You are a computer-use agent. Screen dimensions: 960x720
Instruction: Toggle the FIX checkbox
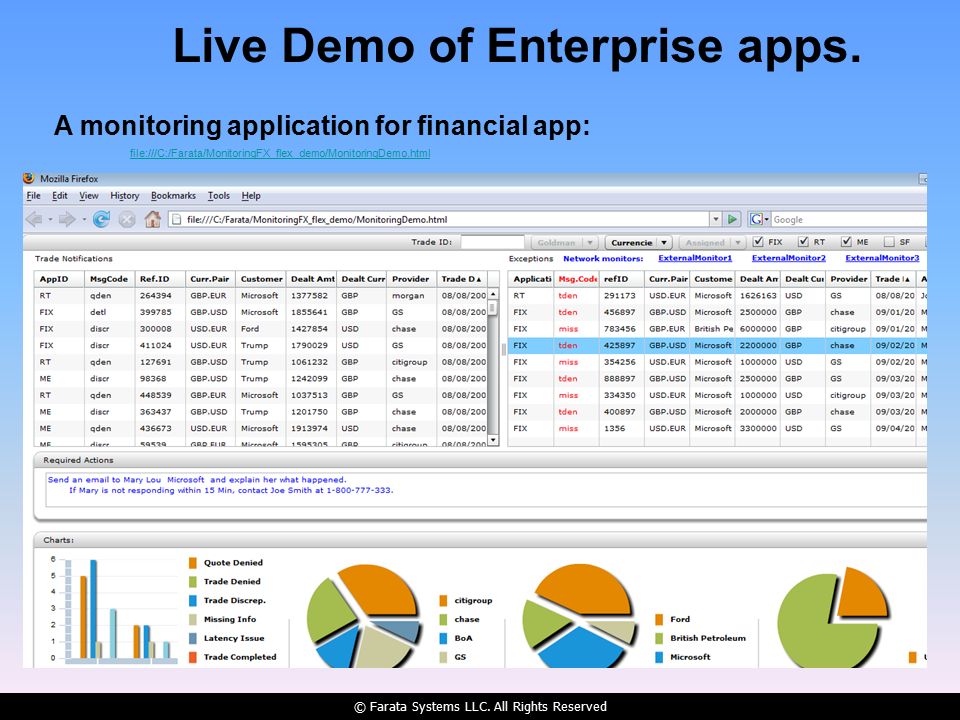pos(758,242)
